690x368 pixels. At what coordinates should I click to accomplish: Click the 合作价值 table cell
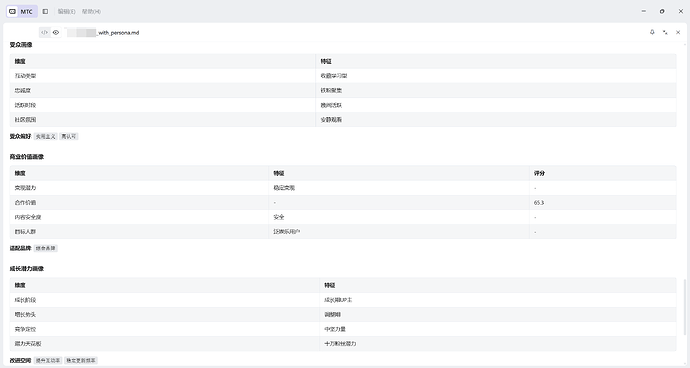pos(139,202)
